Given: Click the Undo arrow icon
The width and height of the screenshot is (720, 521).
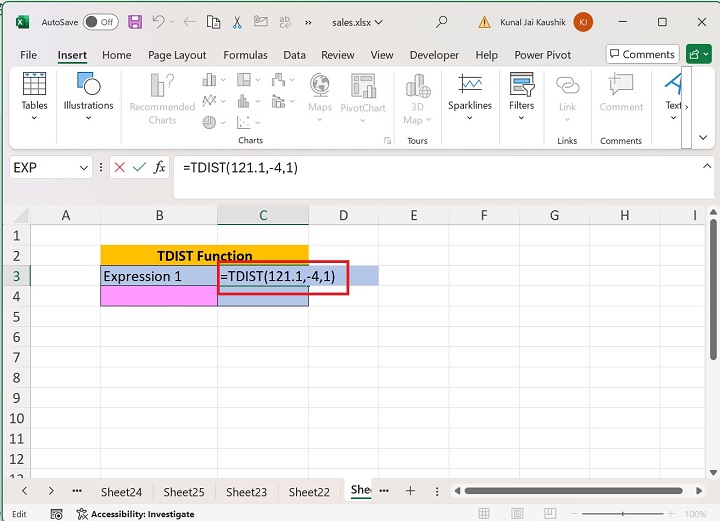Looking at the screenshot, I should point(158,22).
